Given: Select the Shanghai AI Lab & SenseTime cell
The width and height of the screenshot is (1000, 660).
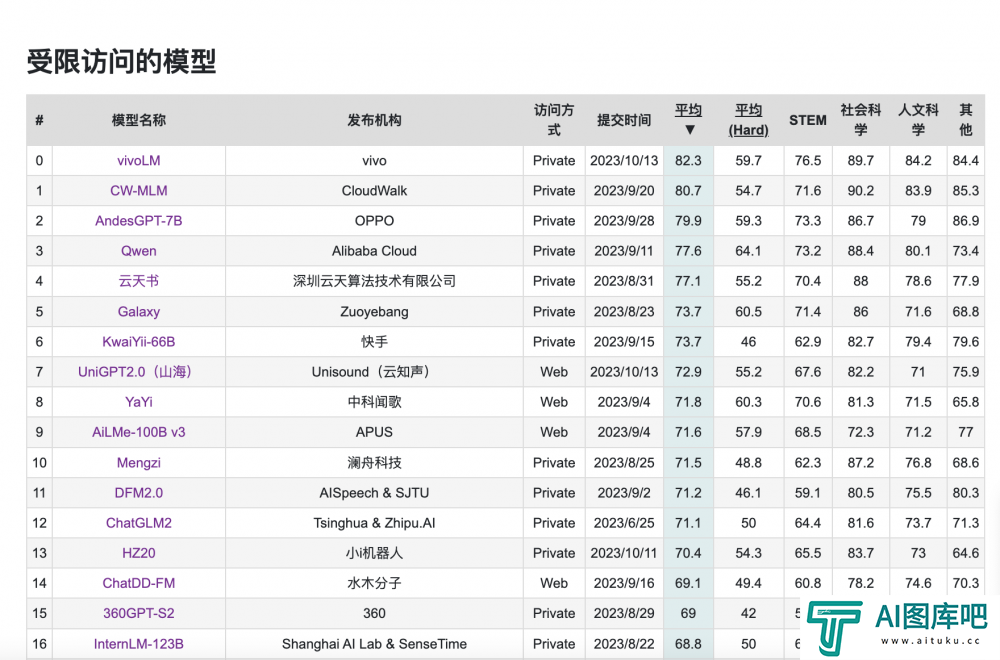Looking at the screenshot, I should (x=374, y=643).
